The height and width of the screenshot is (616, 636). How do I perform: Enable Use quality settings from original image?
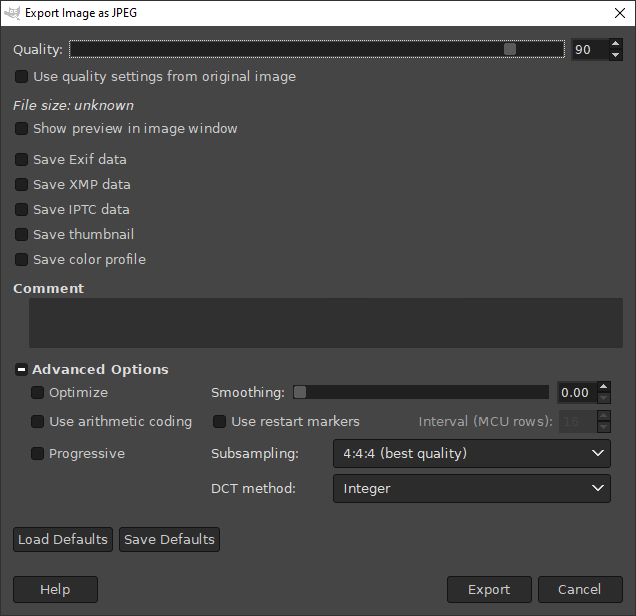coord(21,76)
